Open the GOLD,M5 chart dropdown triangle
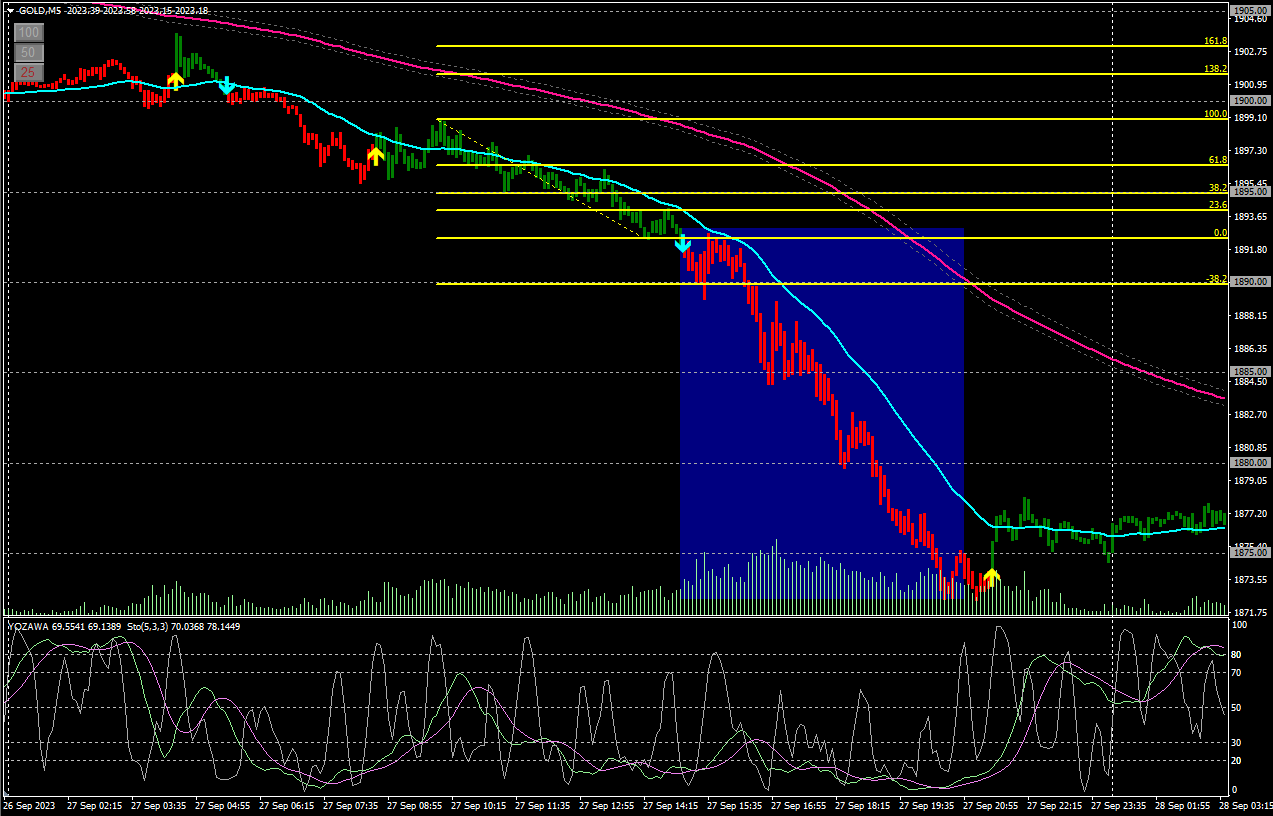This screenshot has width=1273, height=816. 10,11
